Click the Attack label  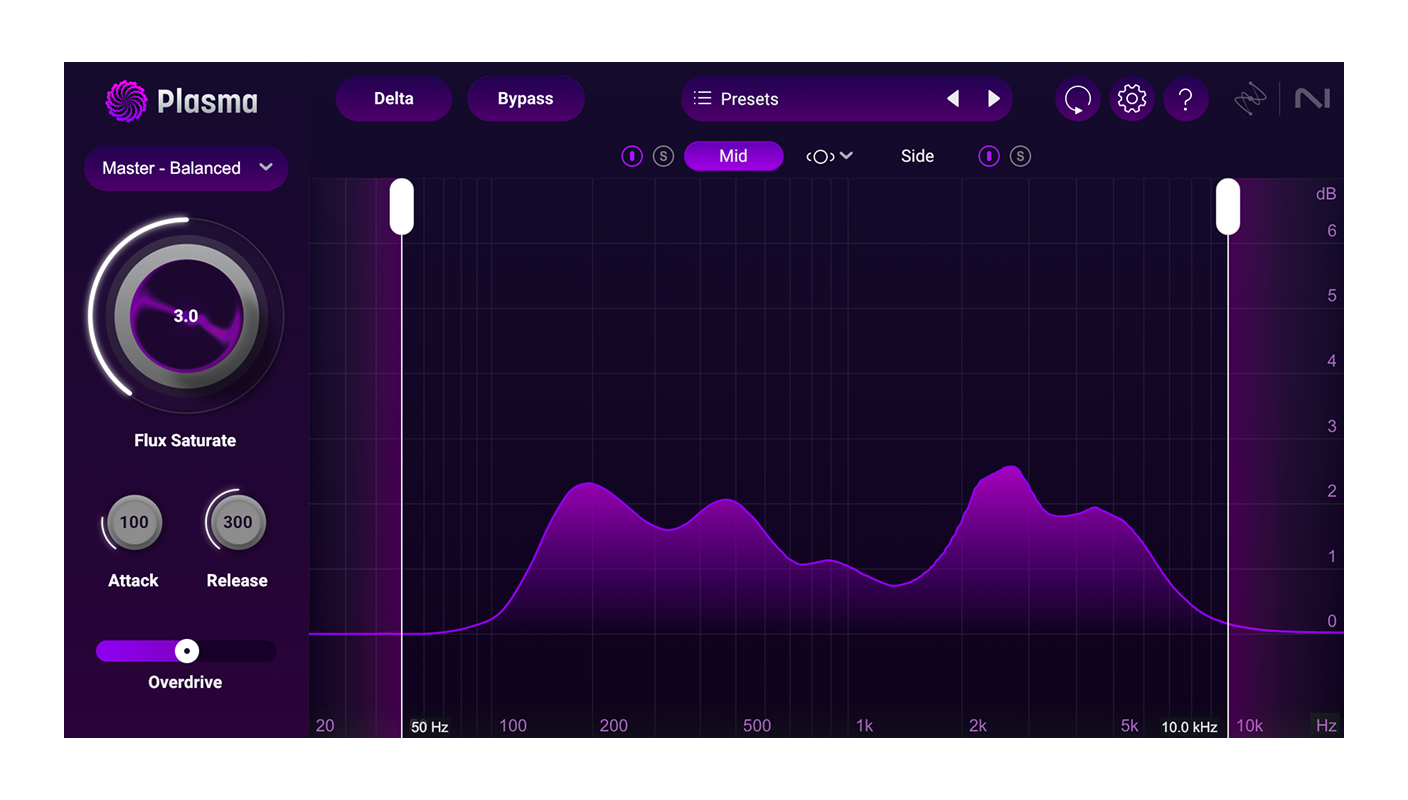coord(133,580)
